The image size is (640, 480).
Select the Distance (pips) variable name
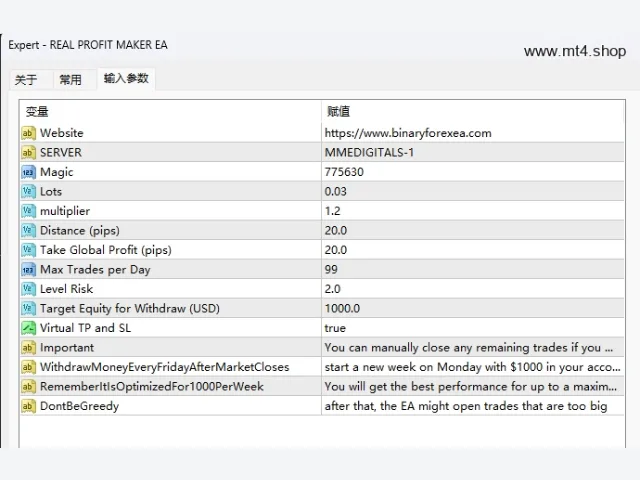[80, 231]
